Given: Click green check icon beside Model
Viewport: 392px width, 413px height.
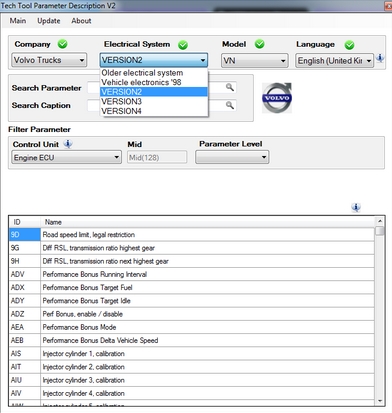Looking at the screenshot, I should [260, 44].
